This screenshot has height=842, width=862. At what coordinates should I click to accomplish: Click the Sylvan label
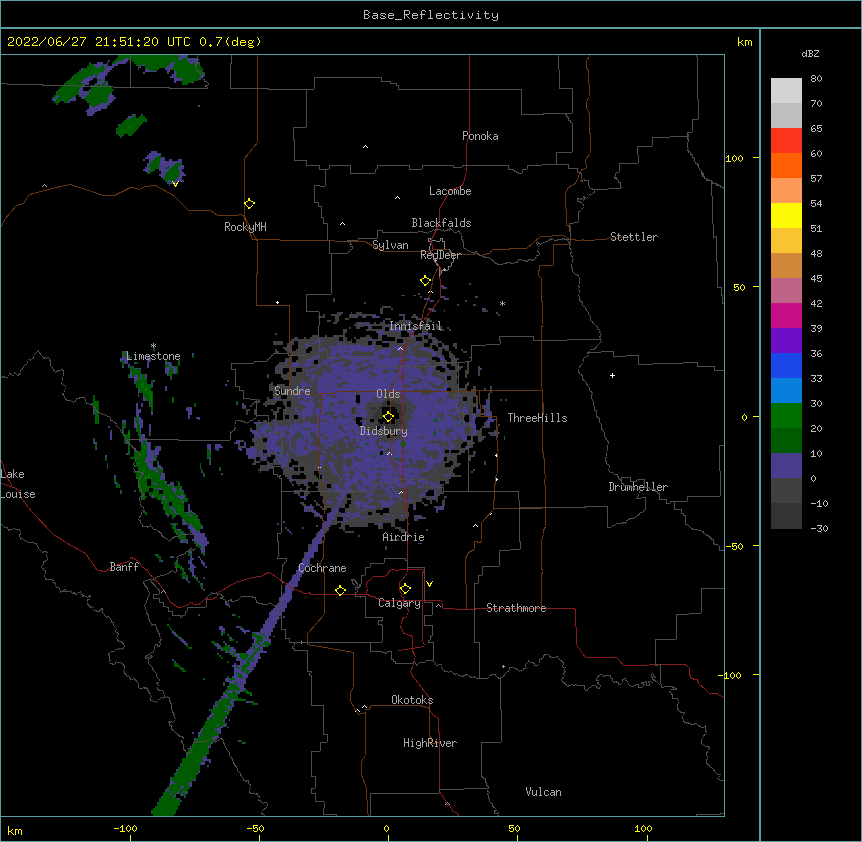tap(390, 245)
